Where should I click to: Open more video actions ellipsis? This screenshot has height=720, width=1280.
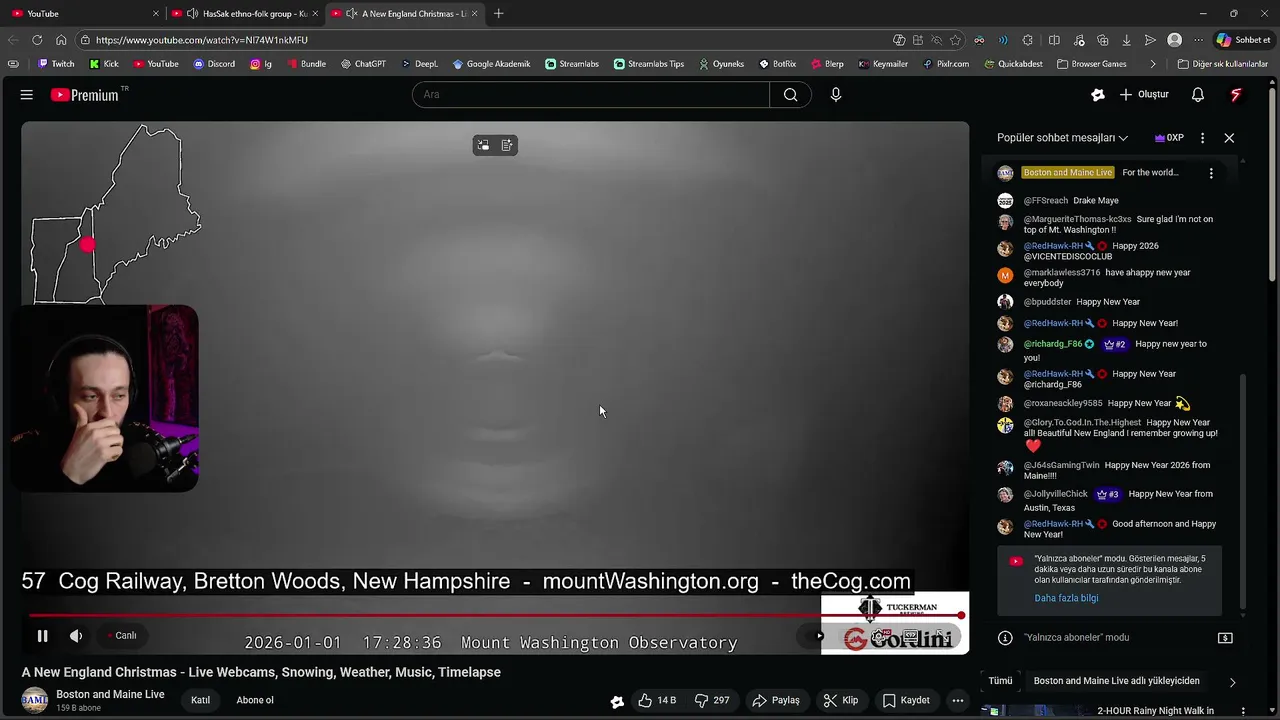pos(957,700)
